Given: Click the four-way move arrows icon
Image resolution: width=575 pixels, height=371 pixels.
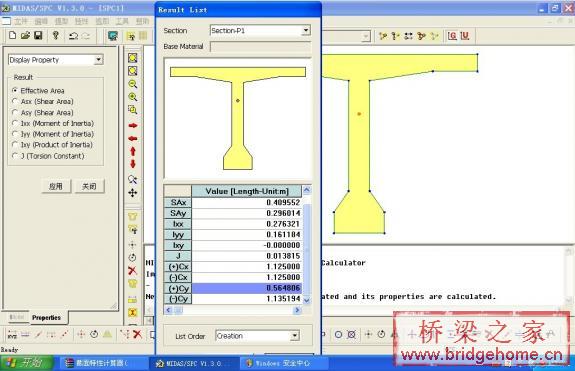Looking at the screenshot, I should (x=133, y=193).
